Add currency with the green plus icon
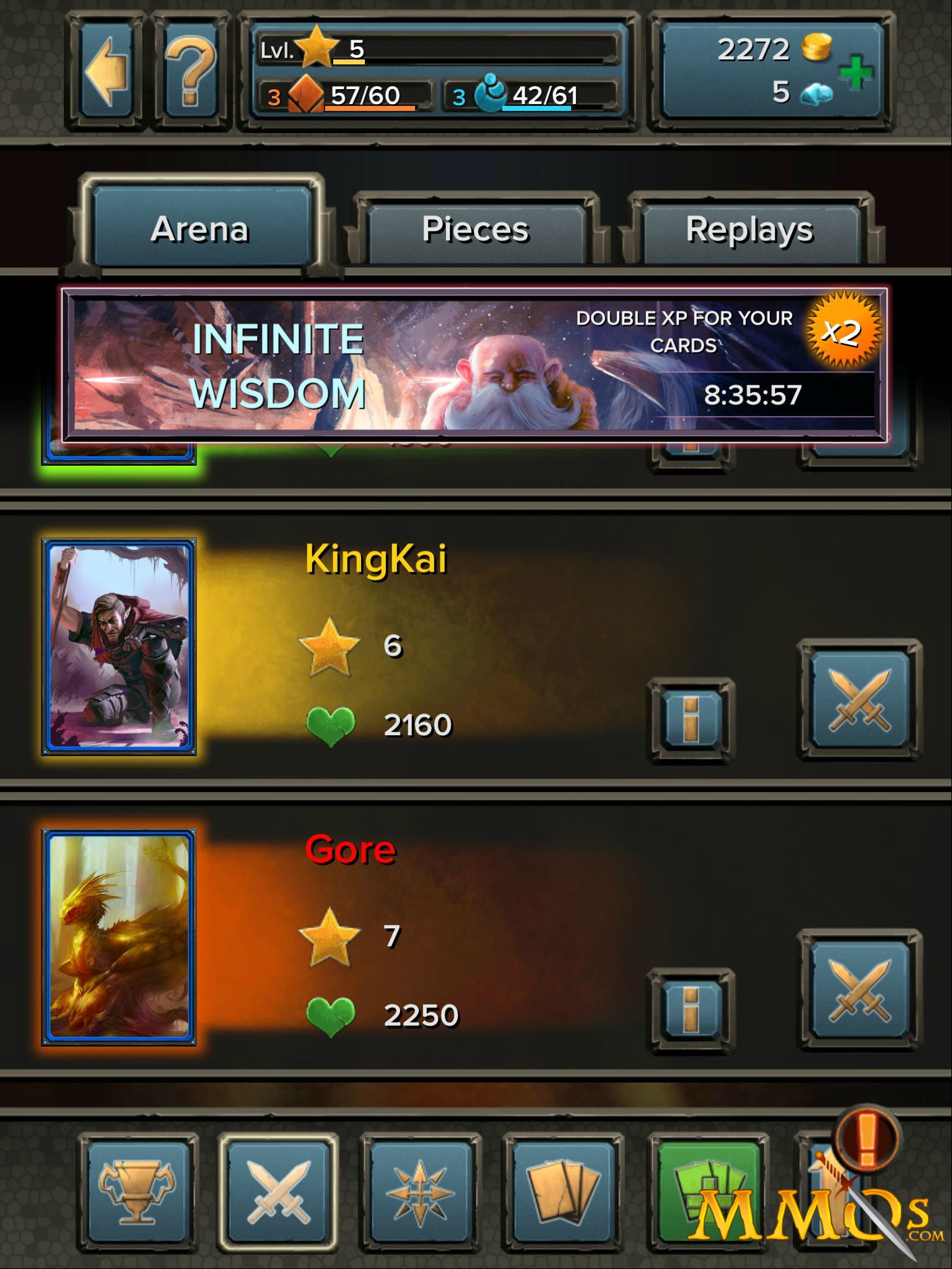The height and width of the screenshot is (1269, 952). 855,73
